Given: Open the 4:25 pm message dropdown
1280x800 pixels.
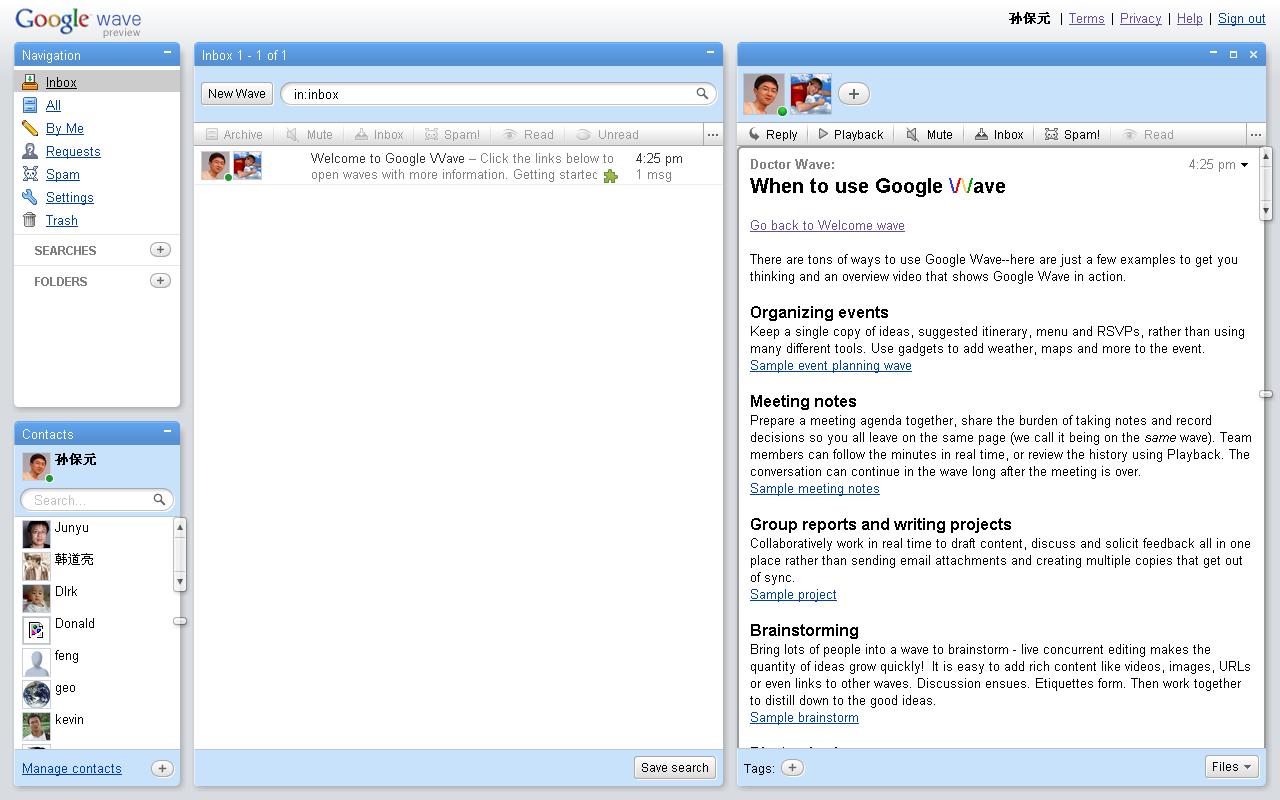Looking at the screenshot, I should point(1245,165).
